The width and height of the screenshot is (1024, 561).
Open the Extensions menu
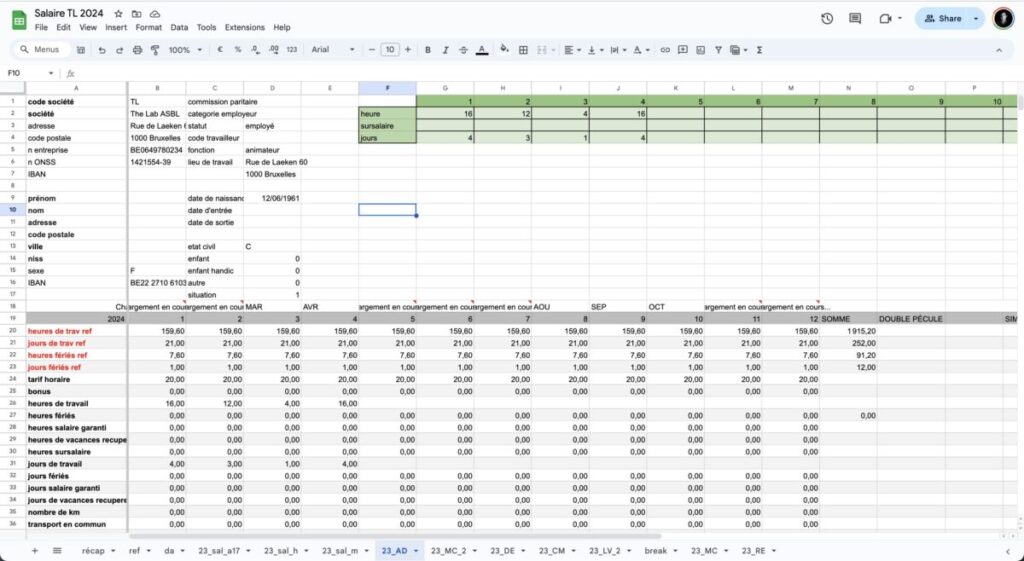pos(245,27)
